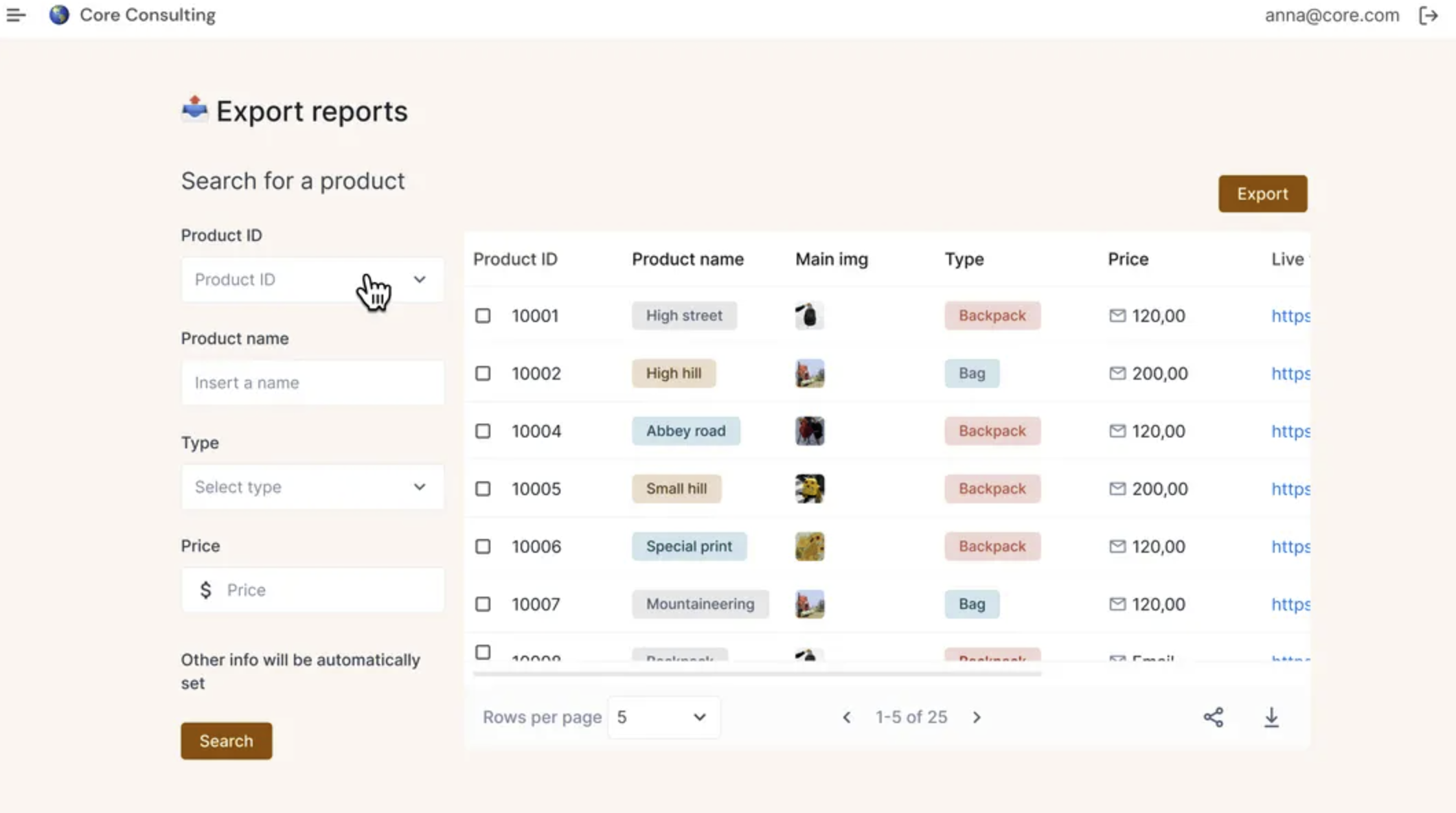Click the Search button
Screen dimensions: 1456x813
[226, 741]
